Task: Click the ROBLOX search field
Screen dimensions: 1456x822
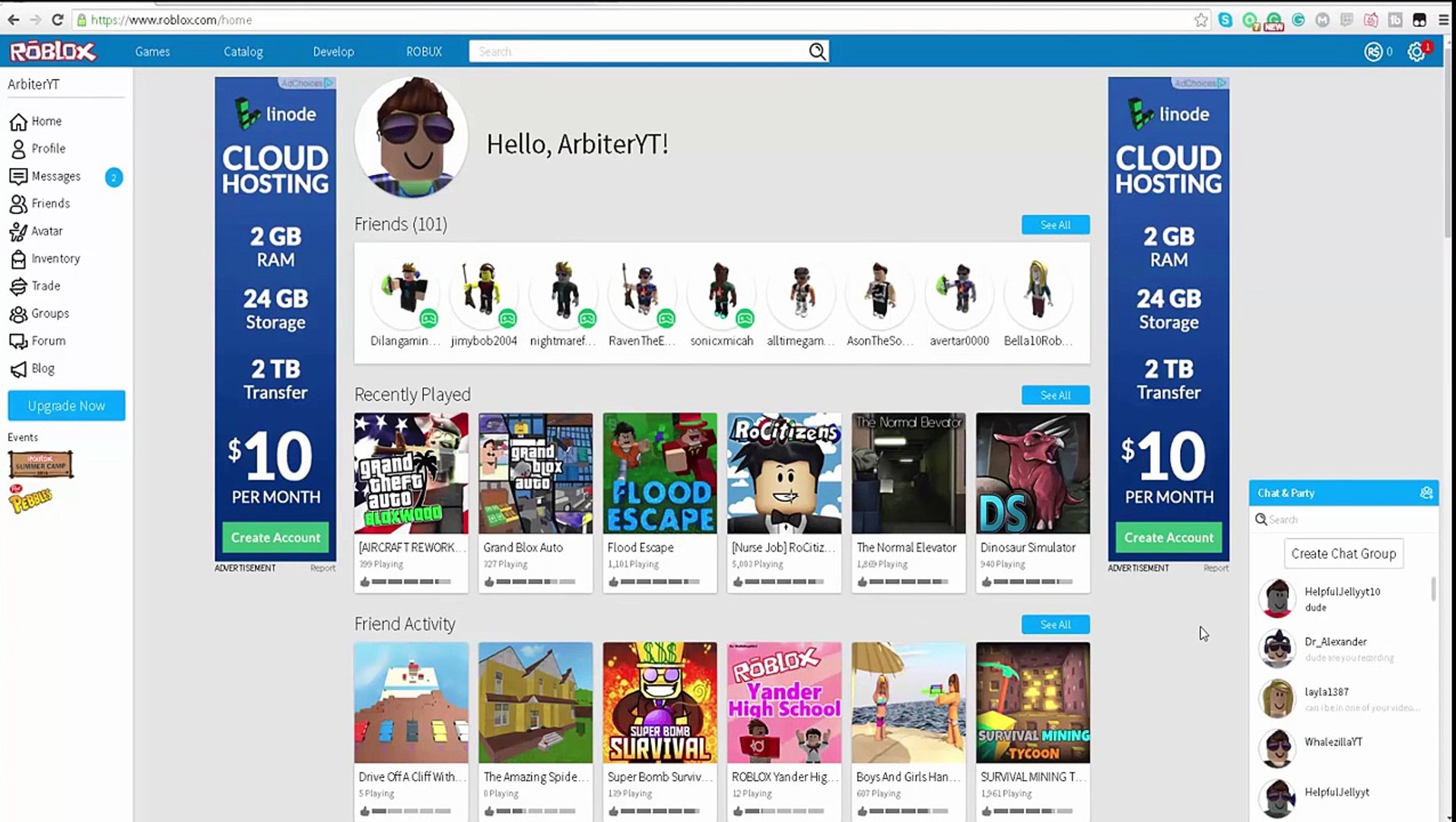Action: coord(639,51)
